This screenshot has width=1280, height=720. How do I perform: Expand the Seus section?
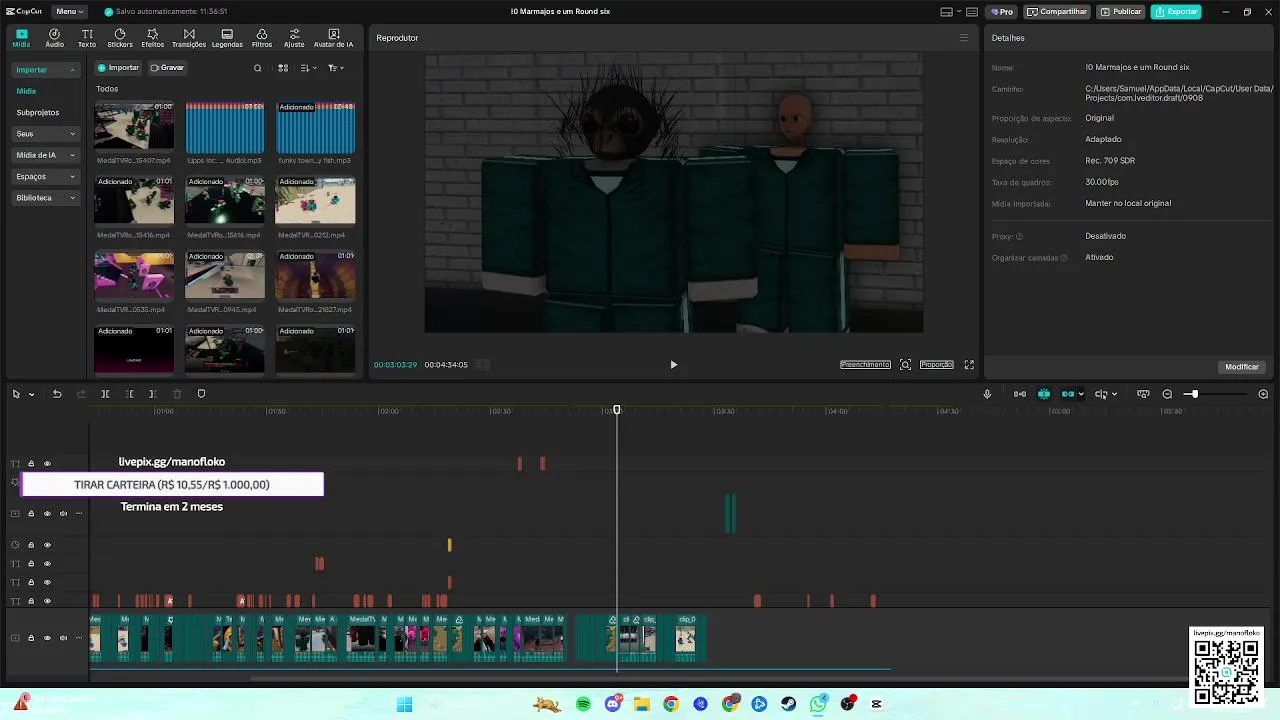pos(46,134)
